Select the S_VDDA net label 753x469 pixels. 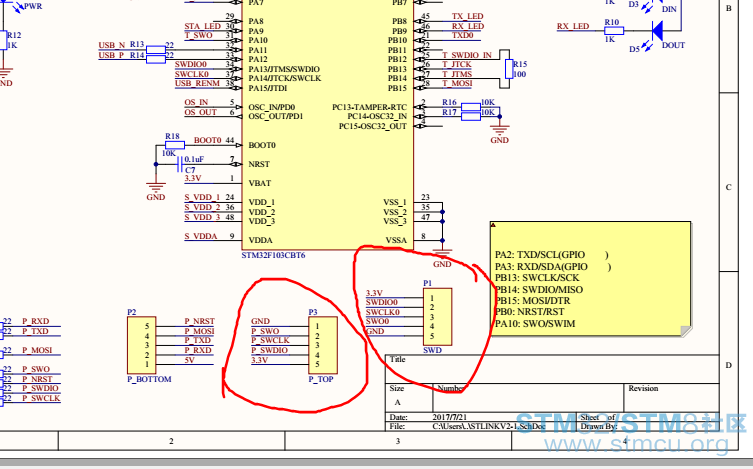(x=201, y=236)
